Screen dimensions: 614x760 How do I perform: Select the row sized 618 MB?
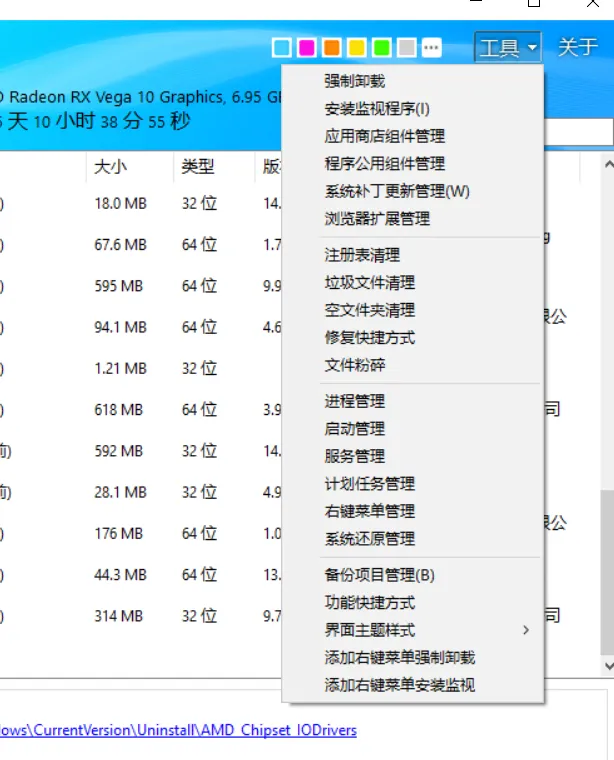click(x=141, y=410)
